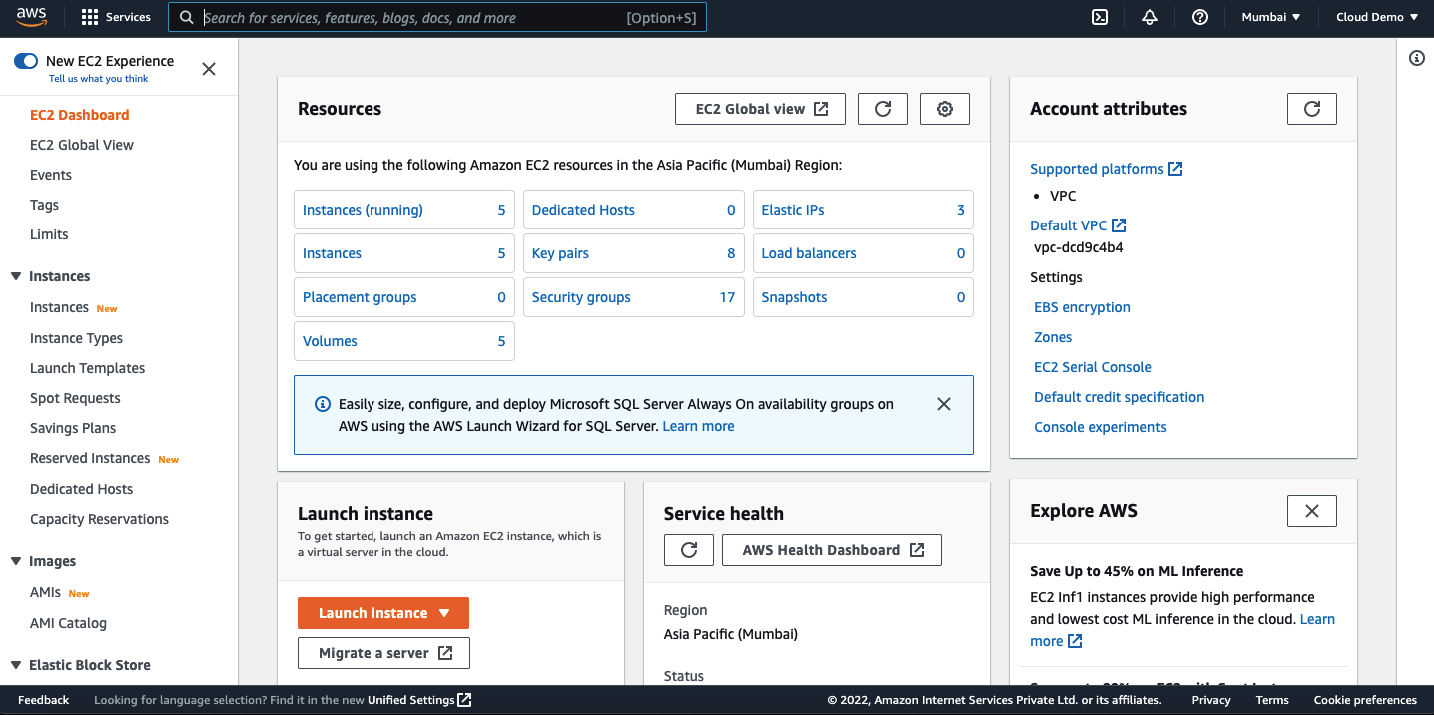Click the Migrate a server button
This screenshot has height=715, width=1434.
384,653
